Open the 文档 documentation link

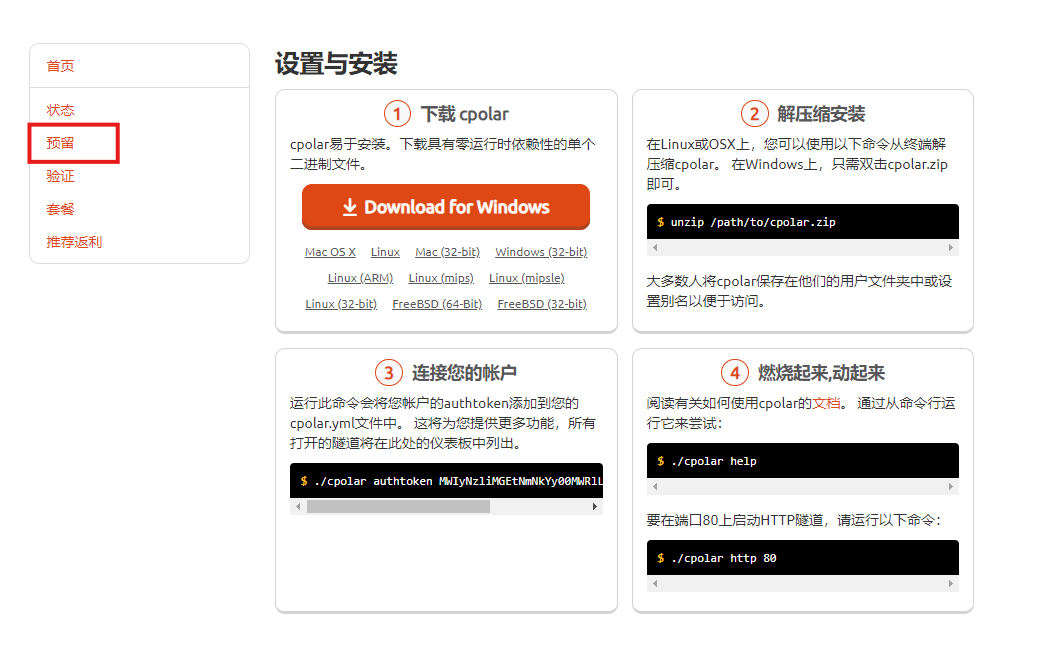coord(826,403)
